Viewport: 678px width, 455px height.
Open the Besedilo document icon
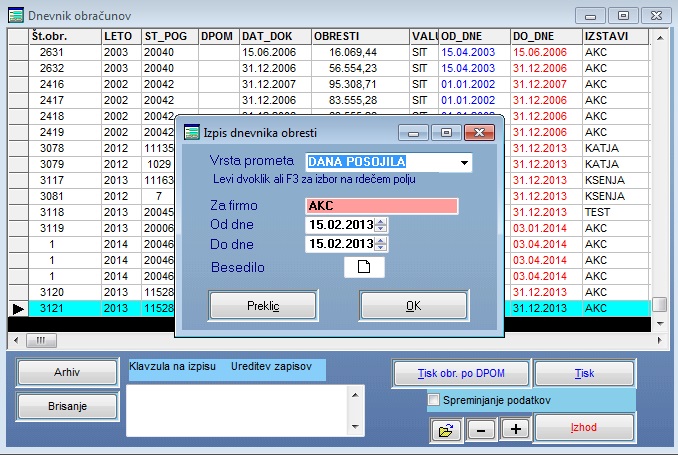click(x=364, y=267)
